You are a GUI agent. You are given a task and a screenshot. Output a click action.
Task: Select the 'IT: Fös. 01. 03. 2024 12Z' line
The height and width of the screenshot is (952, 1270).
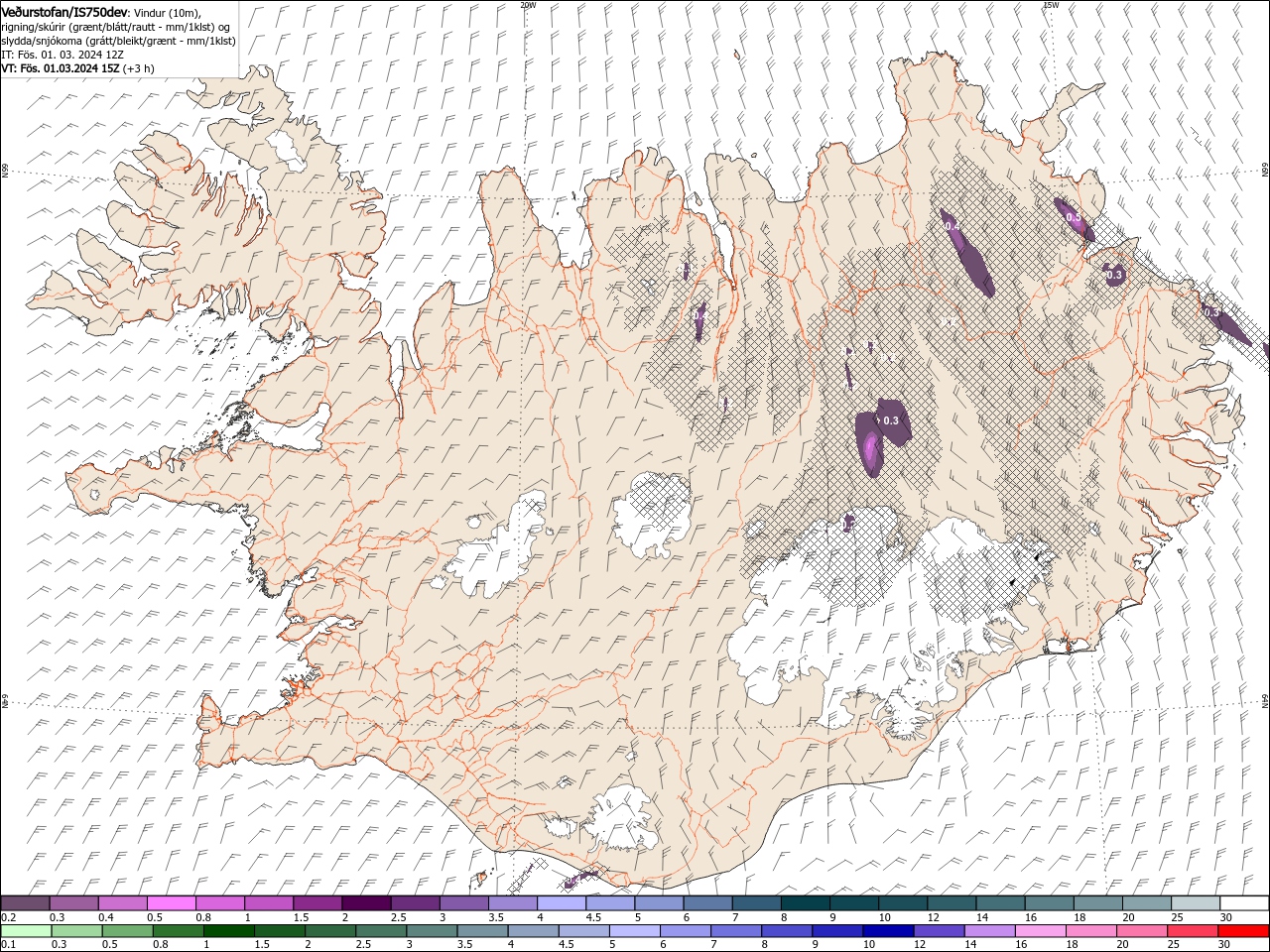click(x=63, y=55)
